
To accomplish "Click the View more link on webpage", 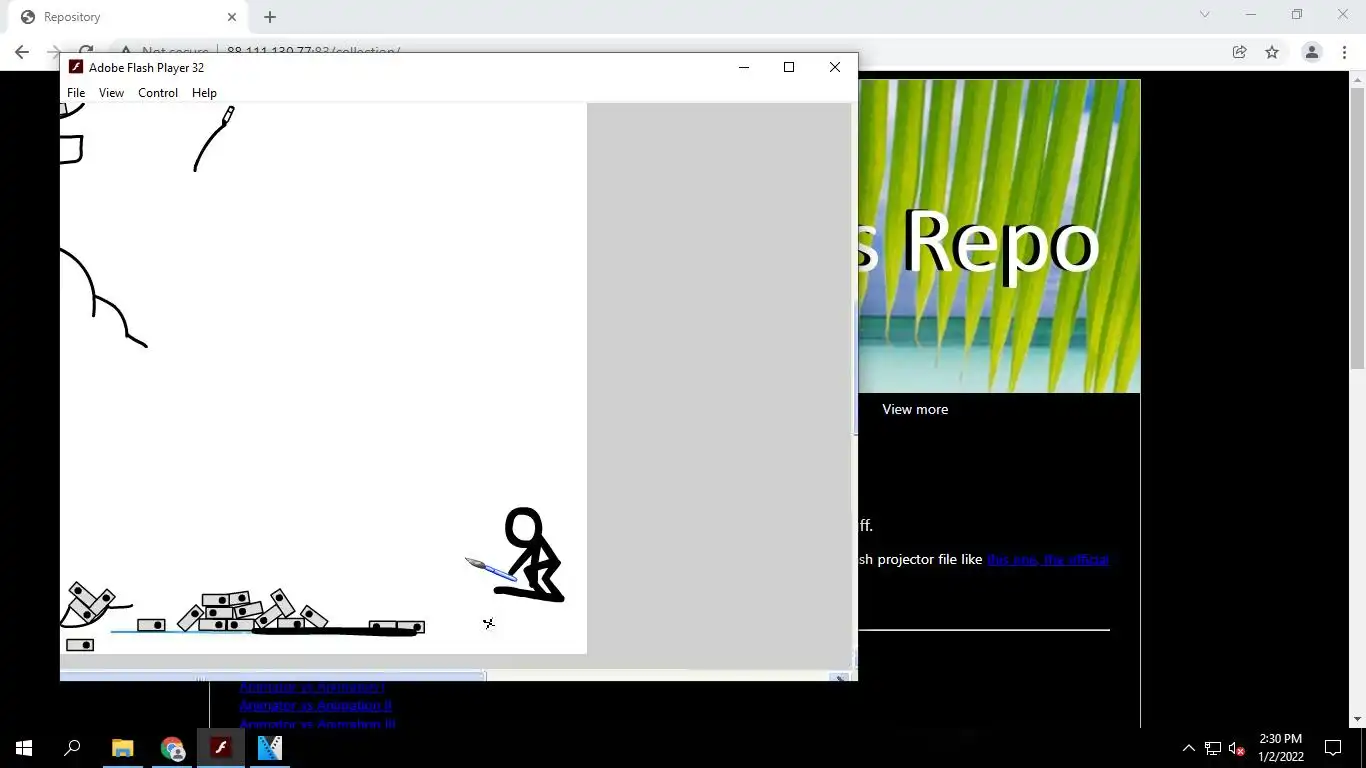I will (915, 409).
